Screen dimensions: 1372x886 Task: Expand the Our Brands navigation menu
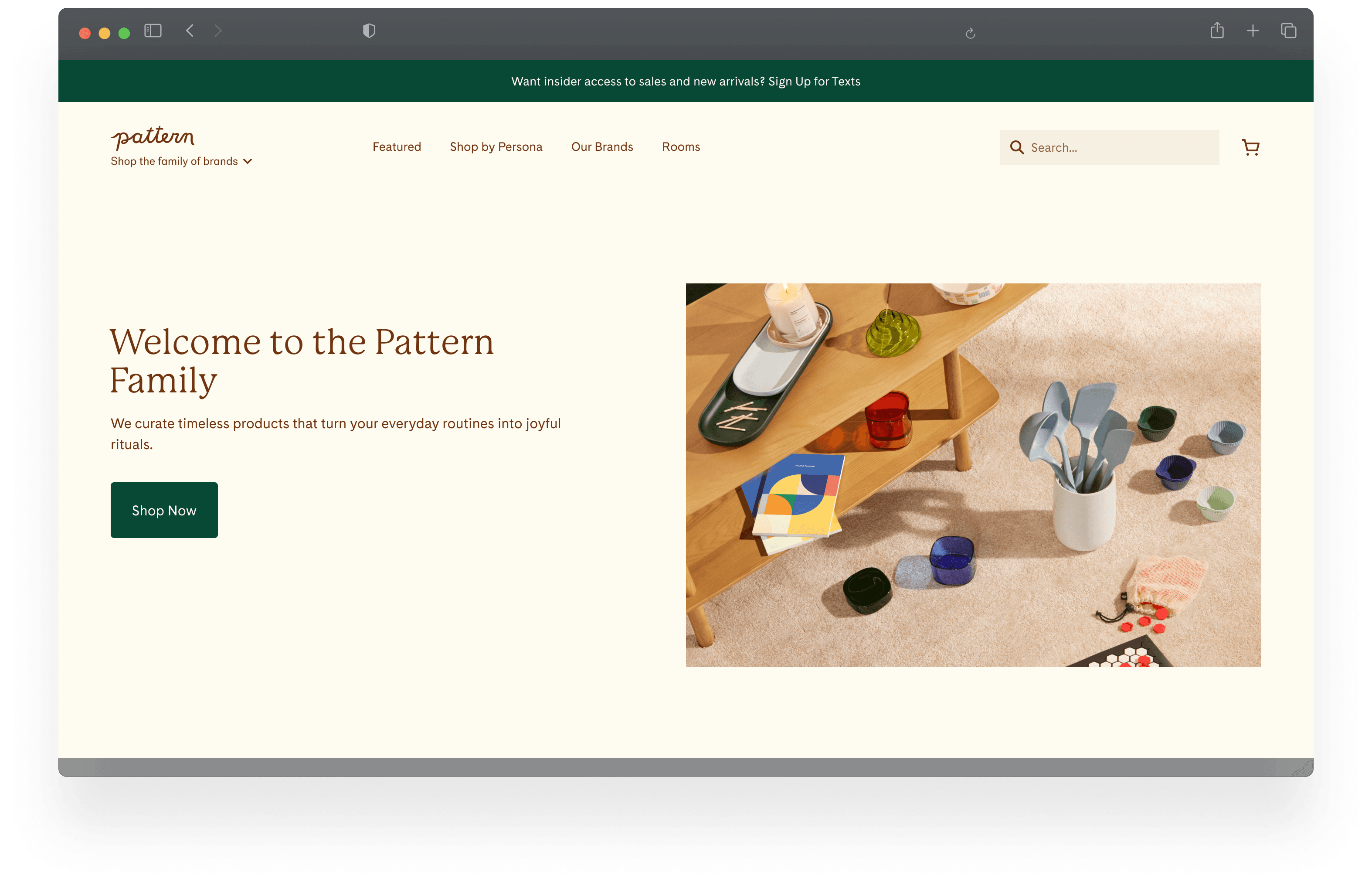tap(601, 146)
